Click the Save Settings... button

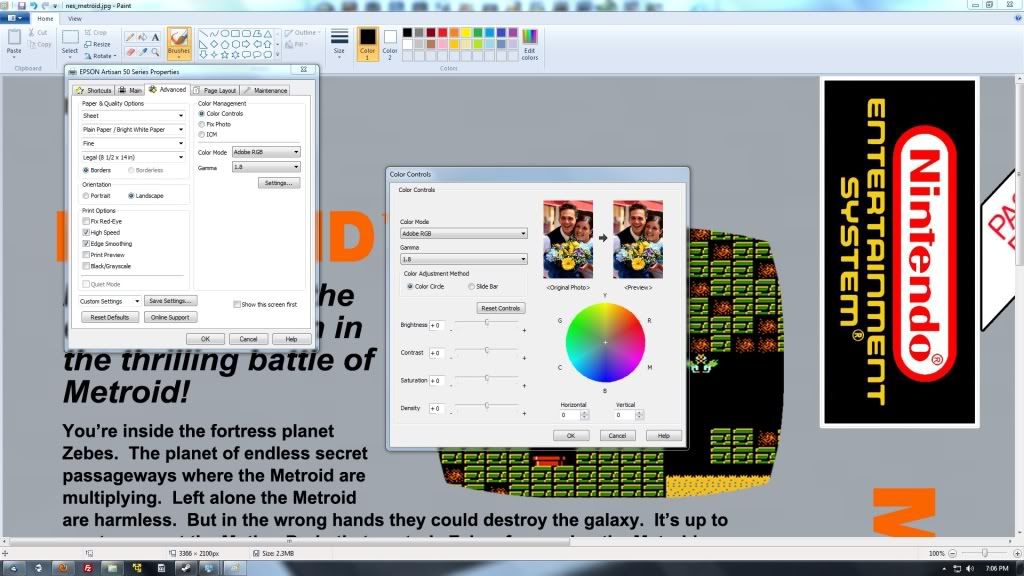[x=171, y=301]
